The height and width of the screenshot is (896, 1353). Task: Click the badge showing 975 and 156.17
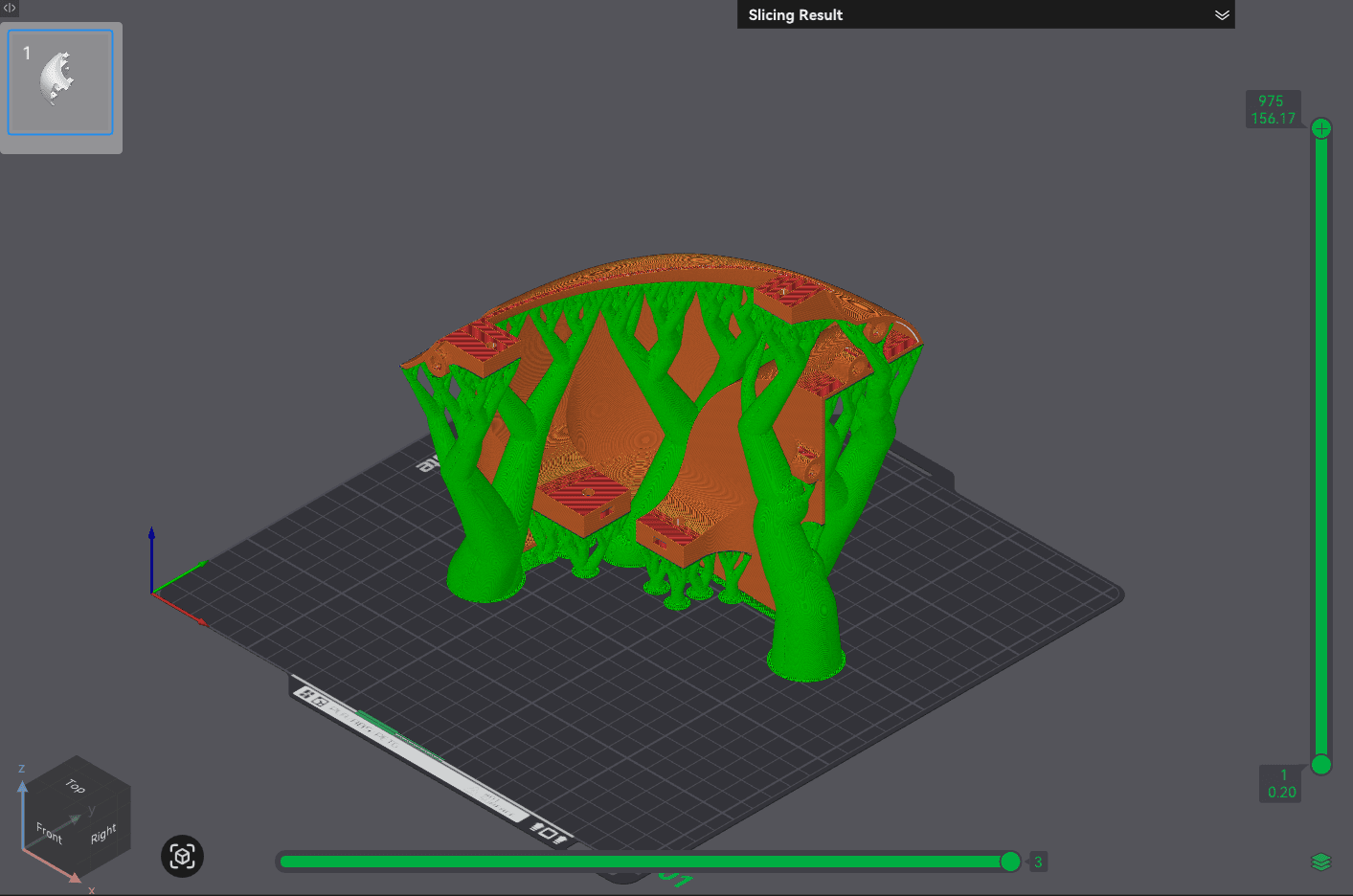coord(1274,108)
